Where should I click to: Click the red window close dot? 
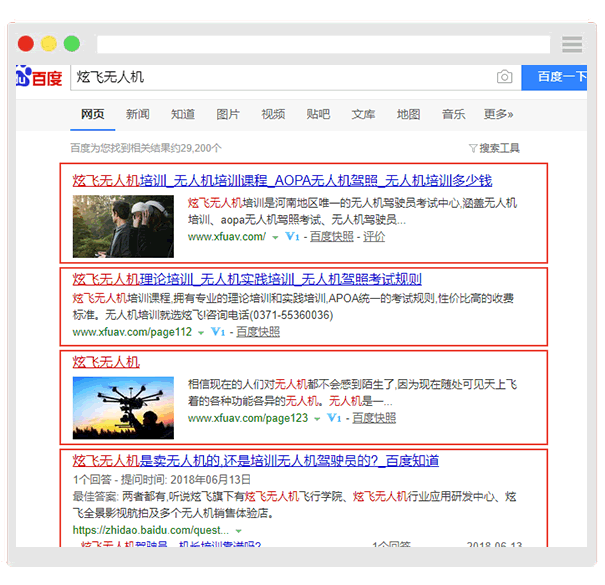point(26,44)
